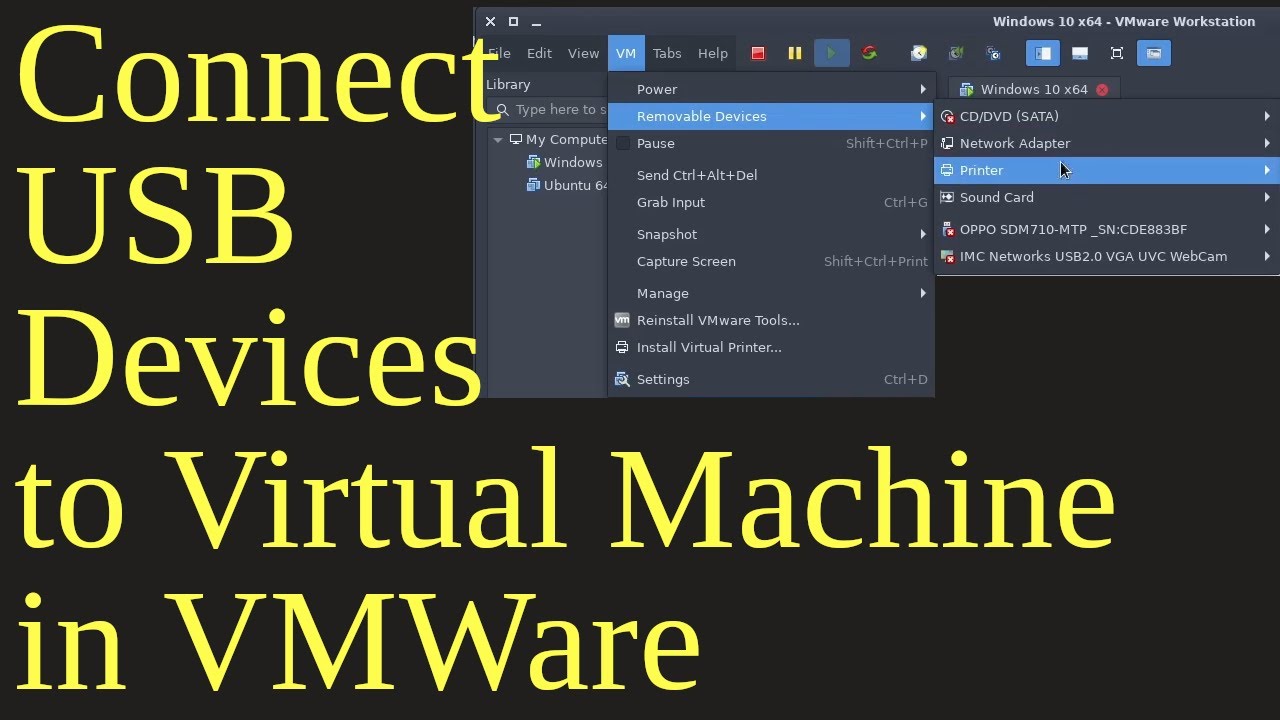Toggle the Pause checkbox in VM menu
Screen dimensions: 1280x720
622,143
